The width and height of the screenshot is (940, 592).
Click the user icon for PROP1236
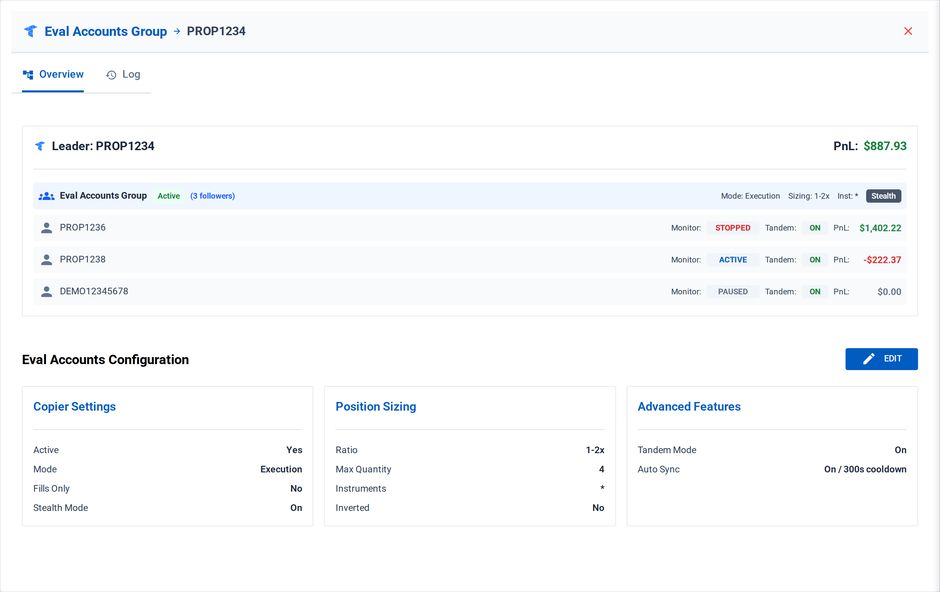tap(46, 228)
